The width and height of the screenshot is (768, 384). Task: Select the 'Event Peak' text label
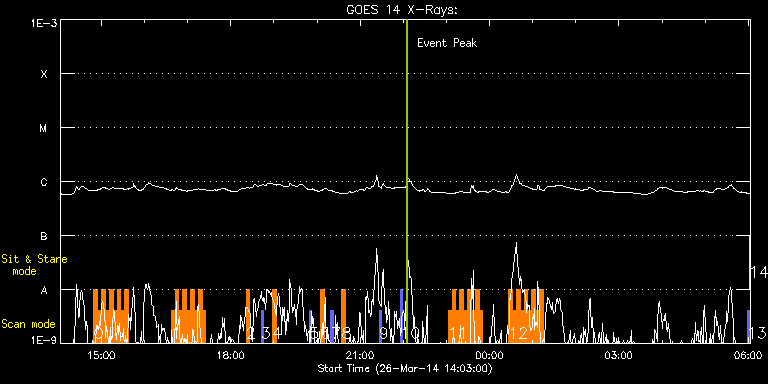coord(447,43)
